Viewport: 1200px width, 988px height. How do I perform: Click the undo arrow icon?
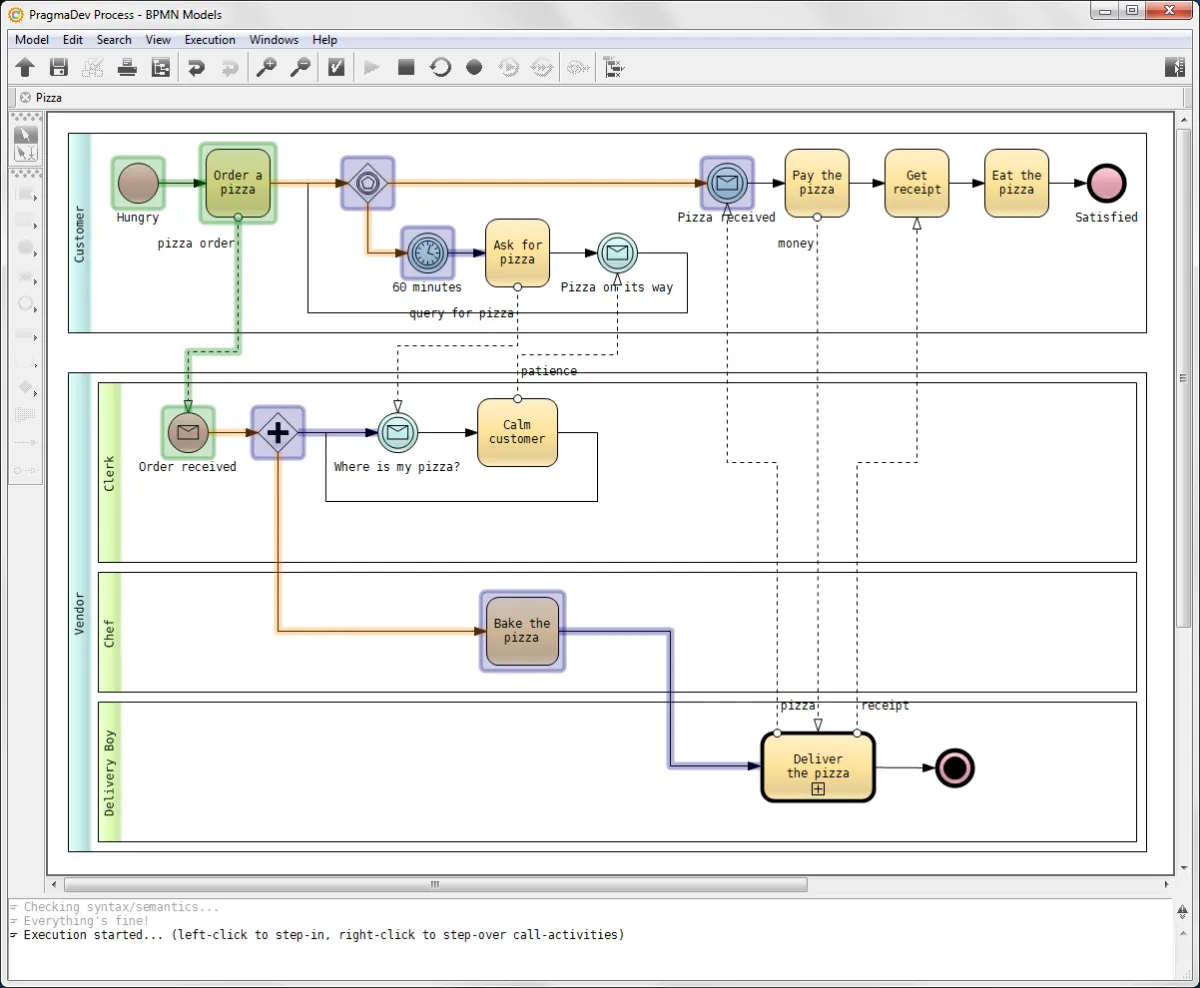(x=196, y=68)
